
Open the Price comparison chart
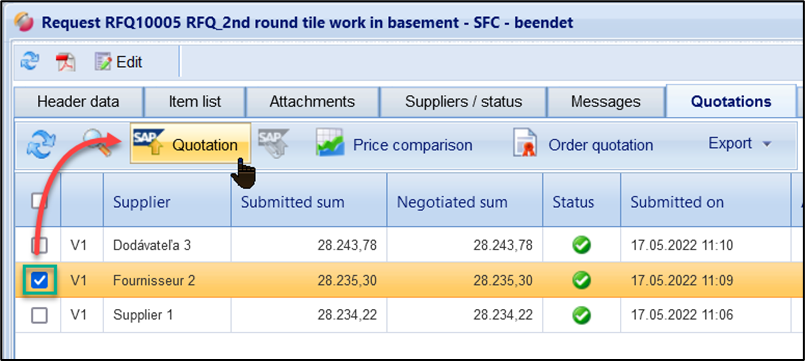click(394, 145)
